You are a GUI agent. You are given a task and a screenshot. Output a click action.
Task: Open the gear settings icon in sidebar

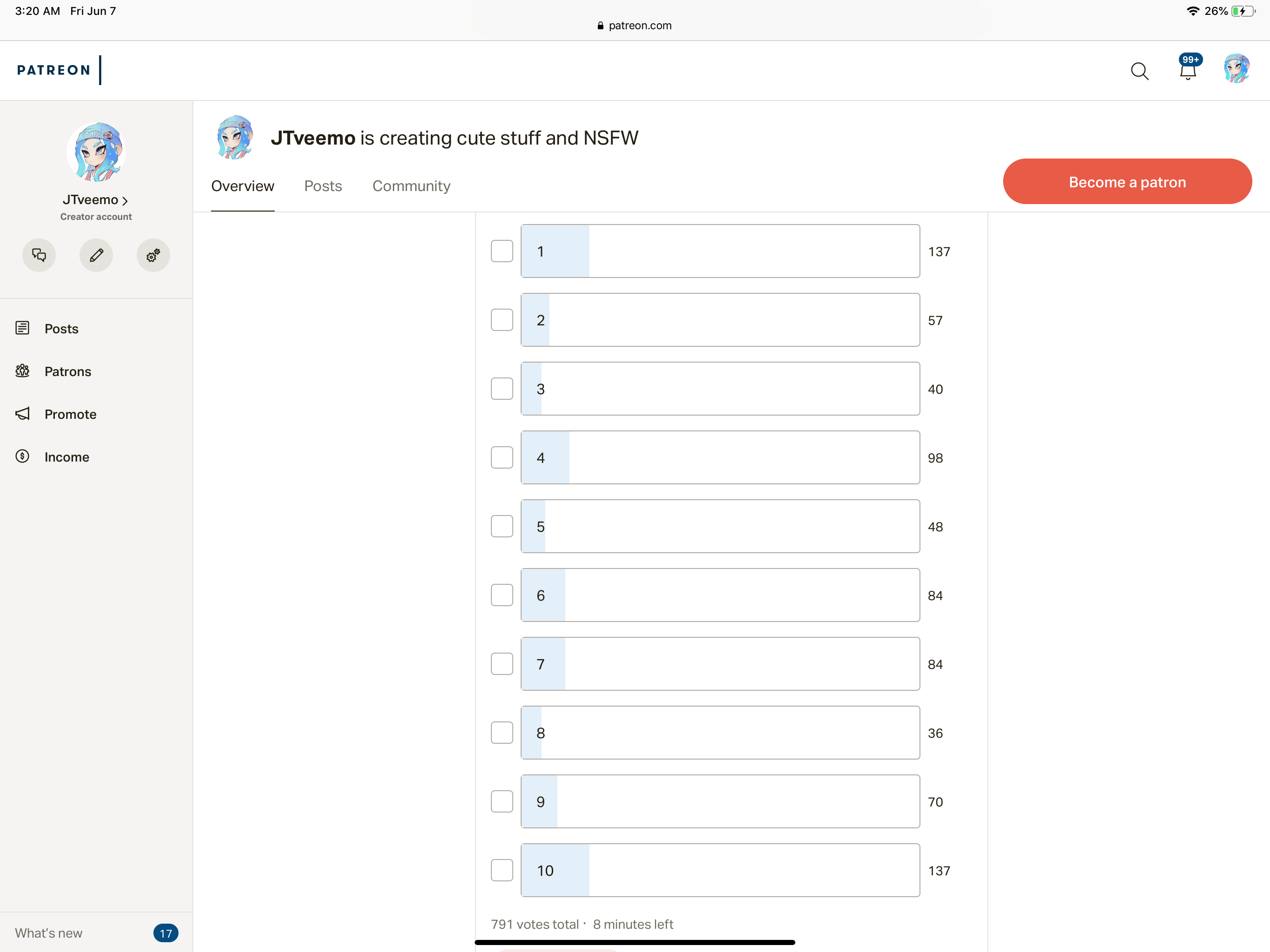tap(153, 255)
